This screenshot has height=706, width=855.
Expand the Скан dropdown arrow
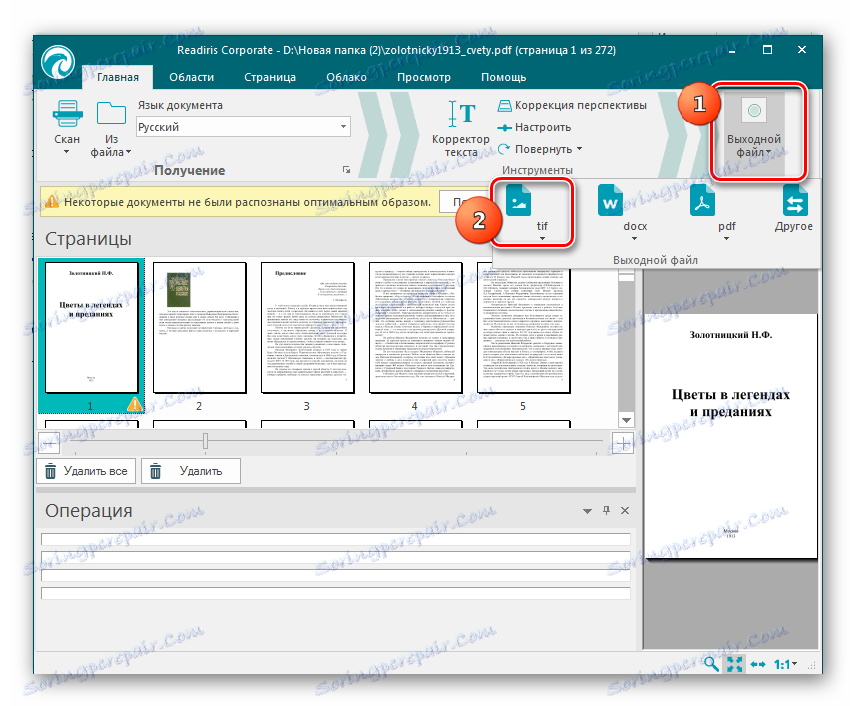(x=67, y=152)
